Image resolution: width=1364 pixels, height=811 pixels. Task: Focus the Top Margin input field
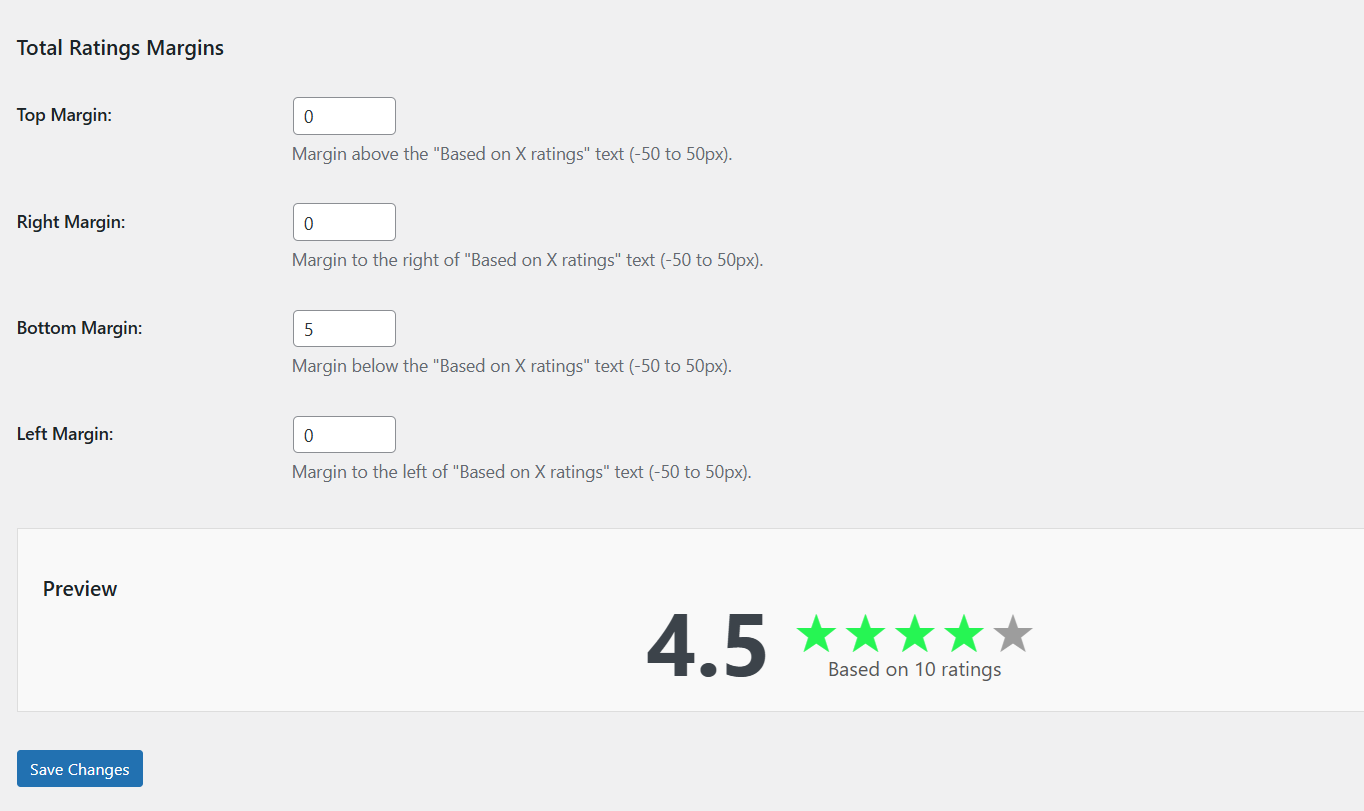pyautogui.click(x=344, y=116)
